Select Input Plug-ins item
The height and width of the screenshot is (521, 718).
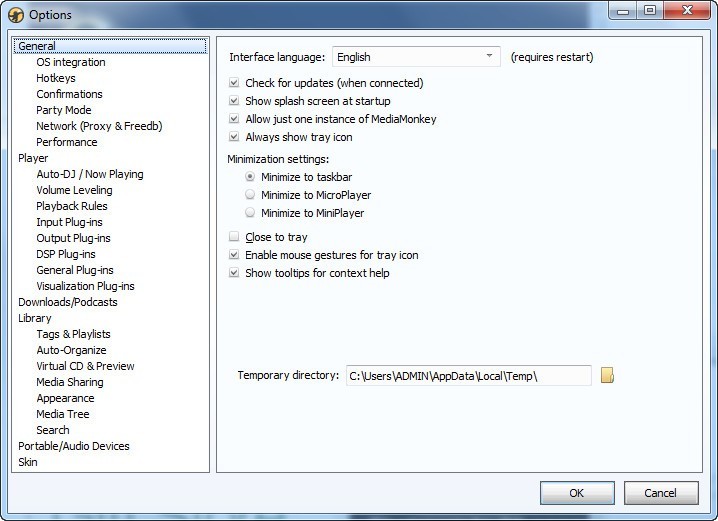click(70, 223)
